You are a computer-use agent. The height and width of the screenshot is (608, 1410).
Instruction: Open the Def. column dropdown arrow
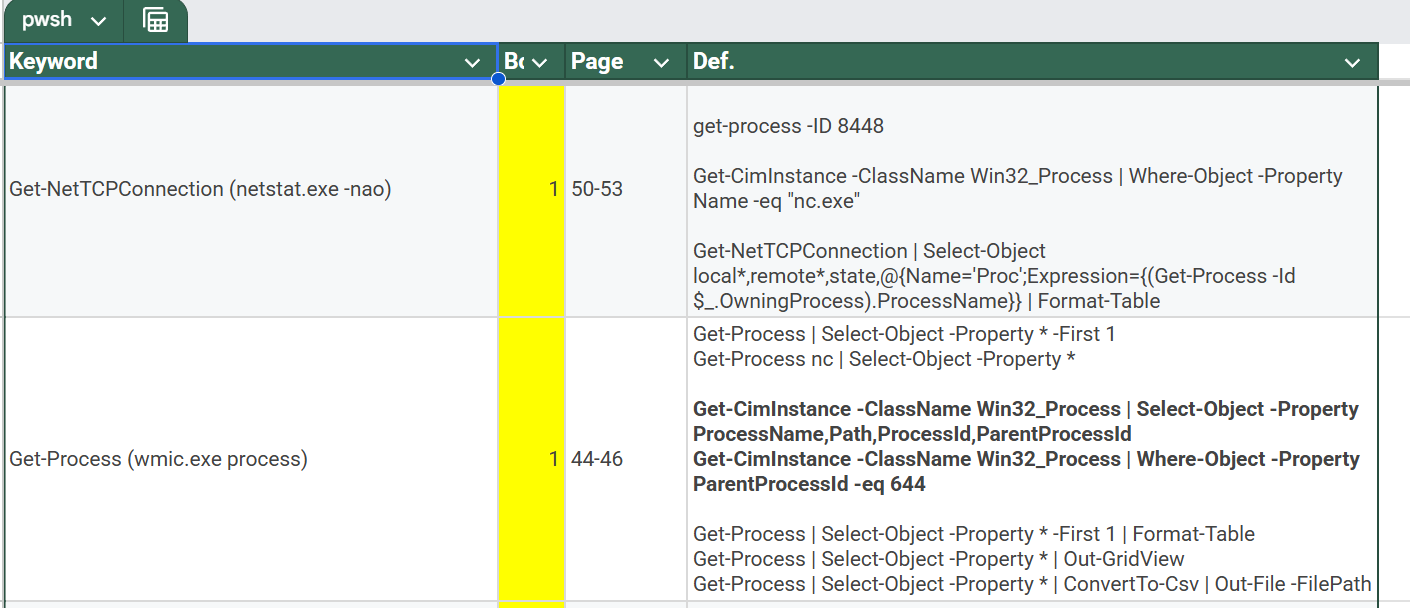[x=1352, y=63]
